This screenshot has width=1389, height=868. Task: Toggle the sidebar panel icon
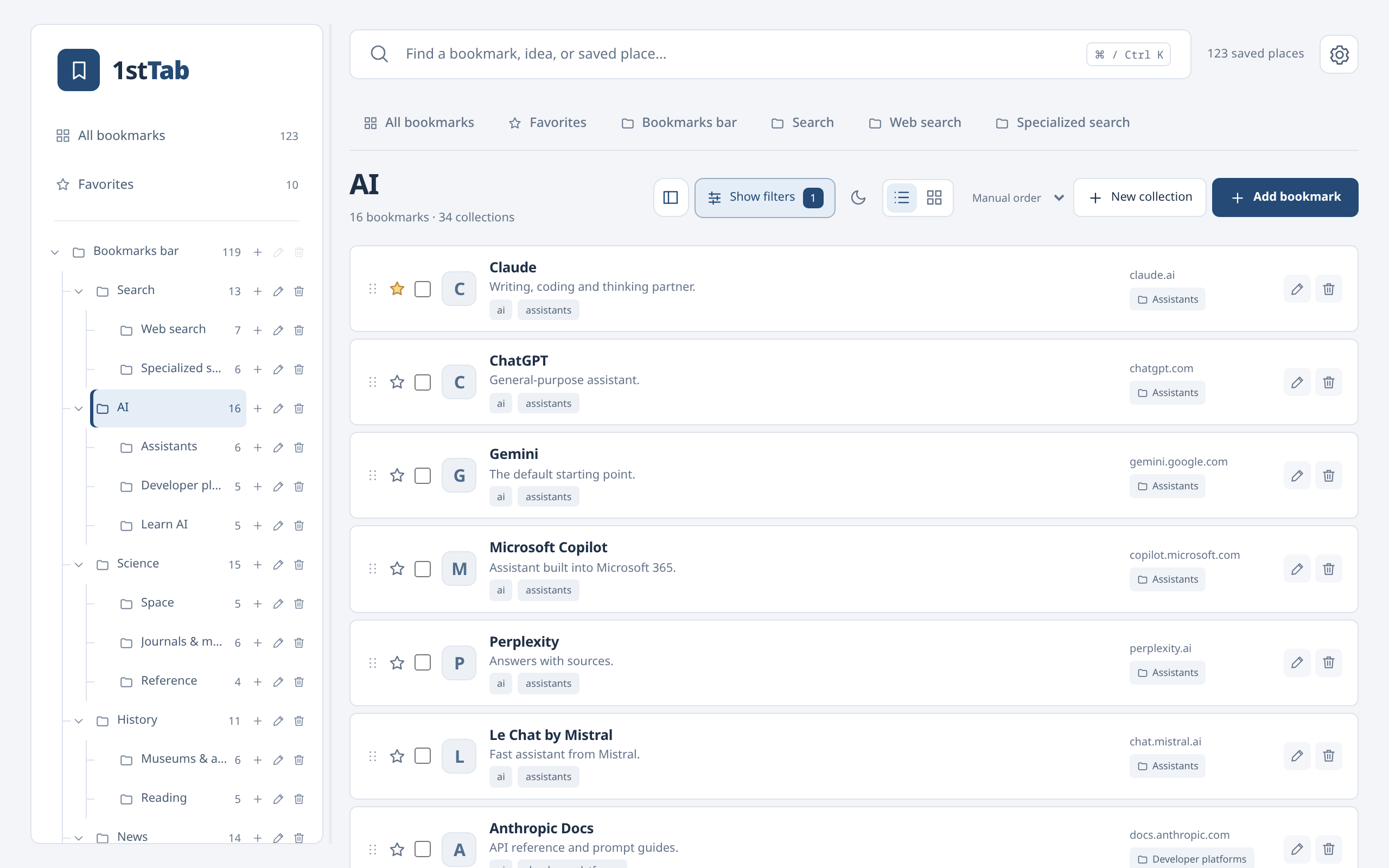[671, 197]
